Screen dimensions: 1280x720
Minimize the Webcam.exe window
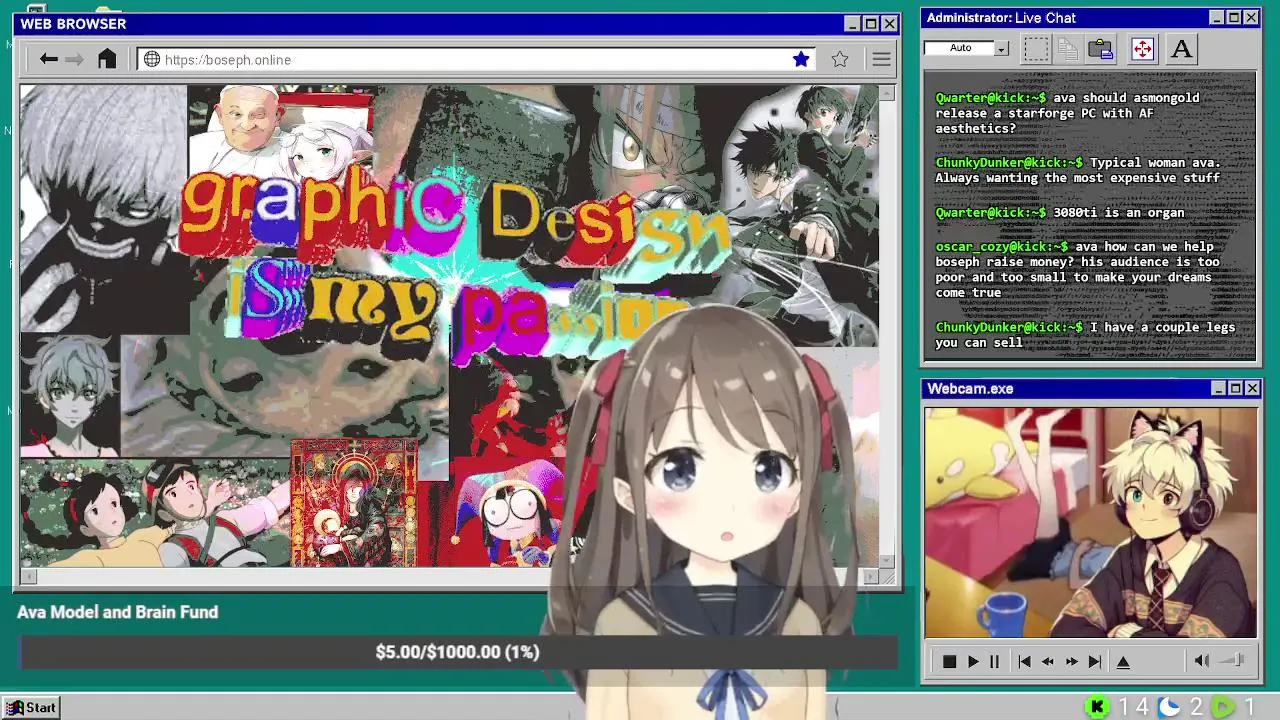click(x=1218, y=388)
